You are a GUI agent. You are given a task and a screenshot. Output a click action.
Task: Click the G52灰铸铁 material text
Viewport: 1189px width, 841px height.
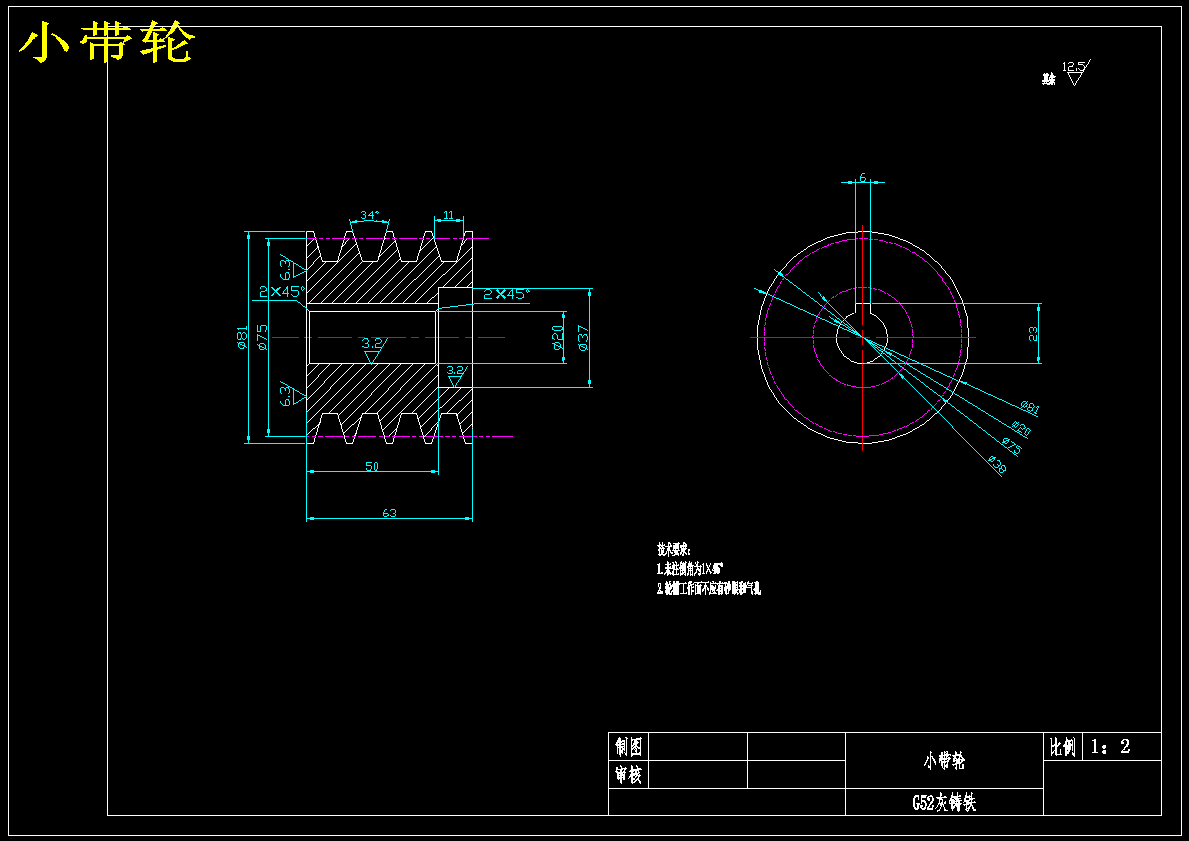pyautogui.click(x=943, y=803)
